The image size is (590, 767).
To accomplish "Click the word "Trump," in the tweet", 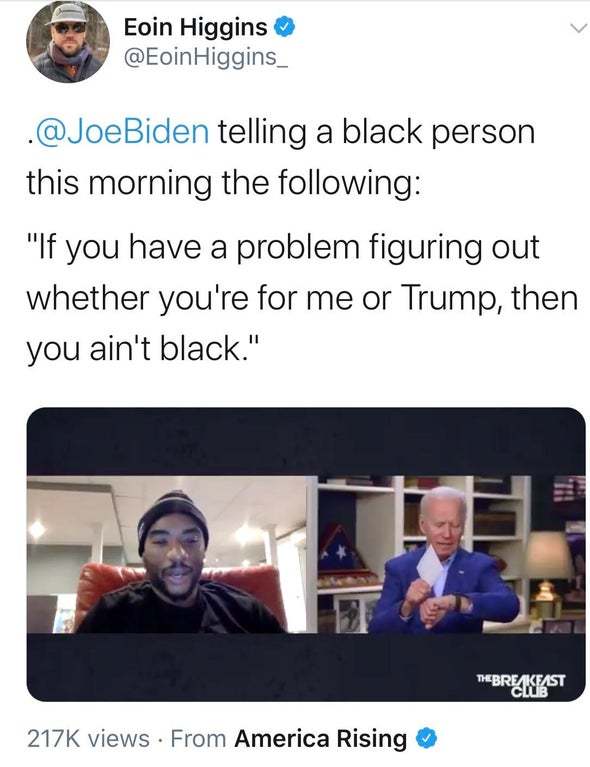I will coord(454,298).
